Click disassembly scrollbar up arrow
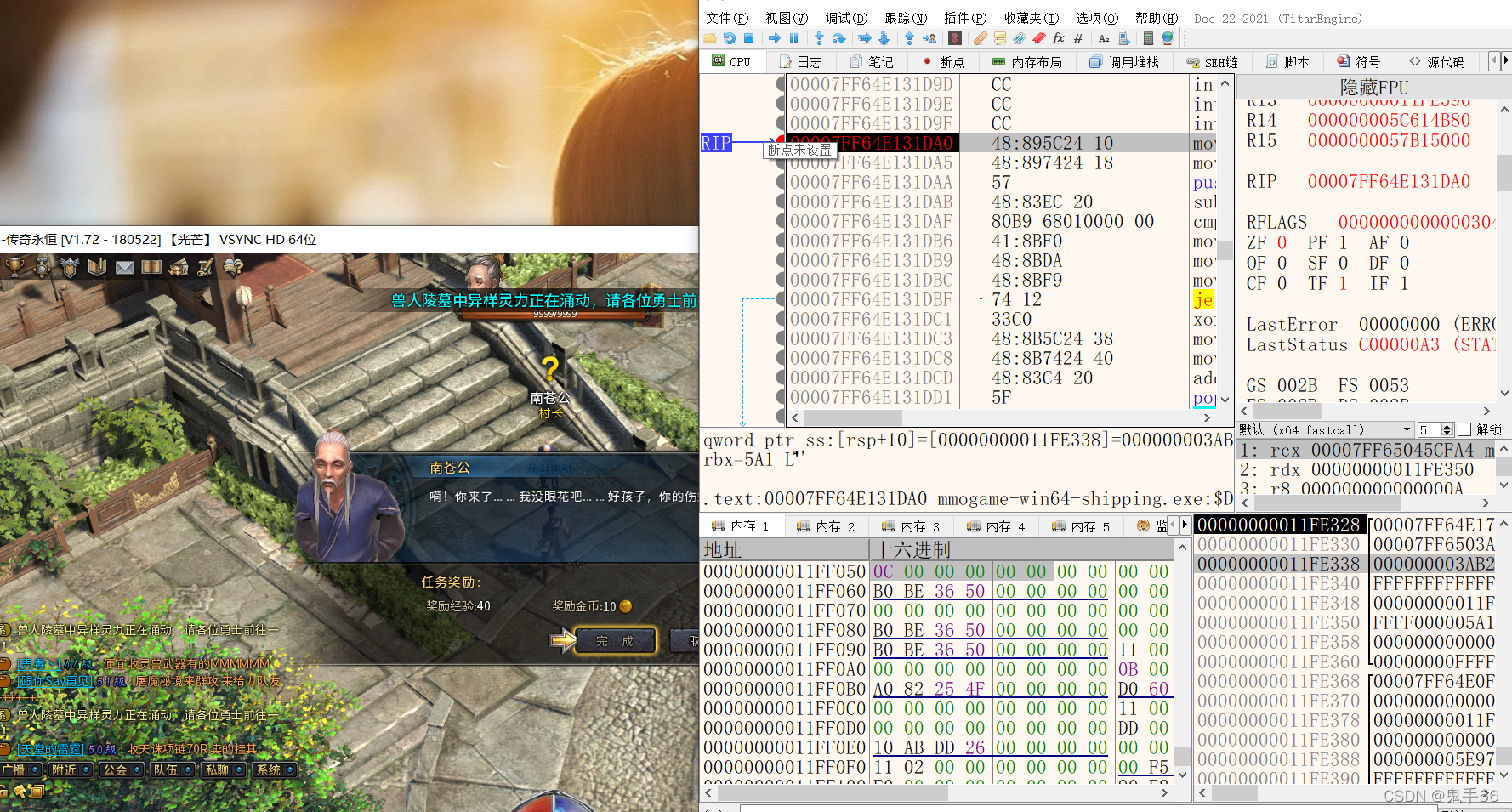Image resolution: width=1512 pixels, height=812 pixels. (1225, 82)
